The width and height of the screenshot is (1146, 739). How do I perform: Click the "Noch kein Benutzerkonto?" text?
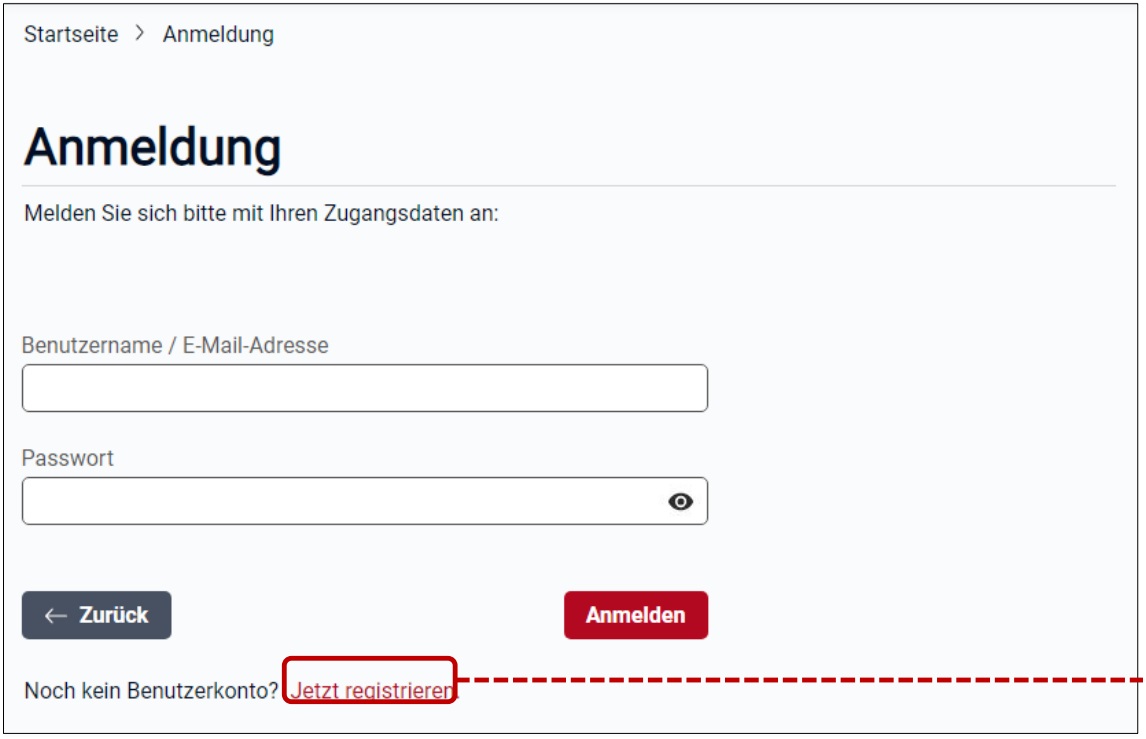point(150,690)
